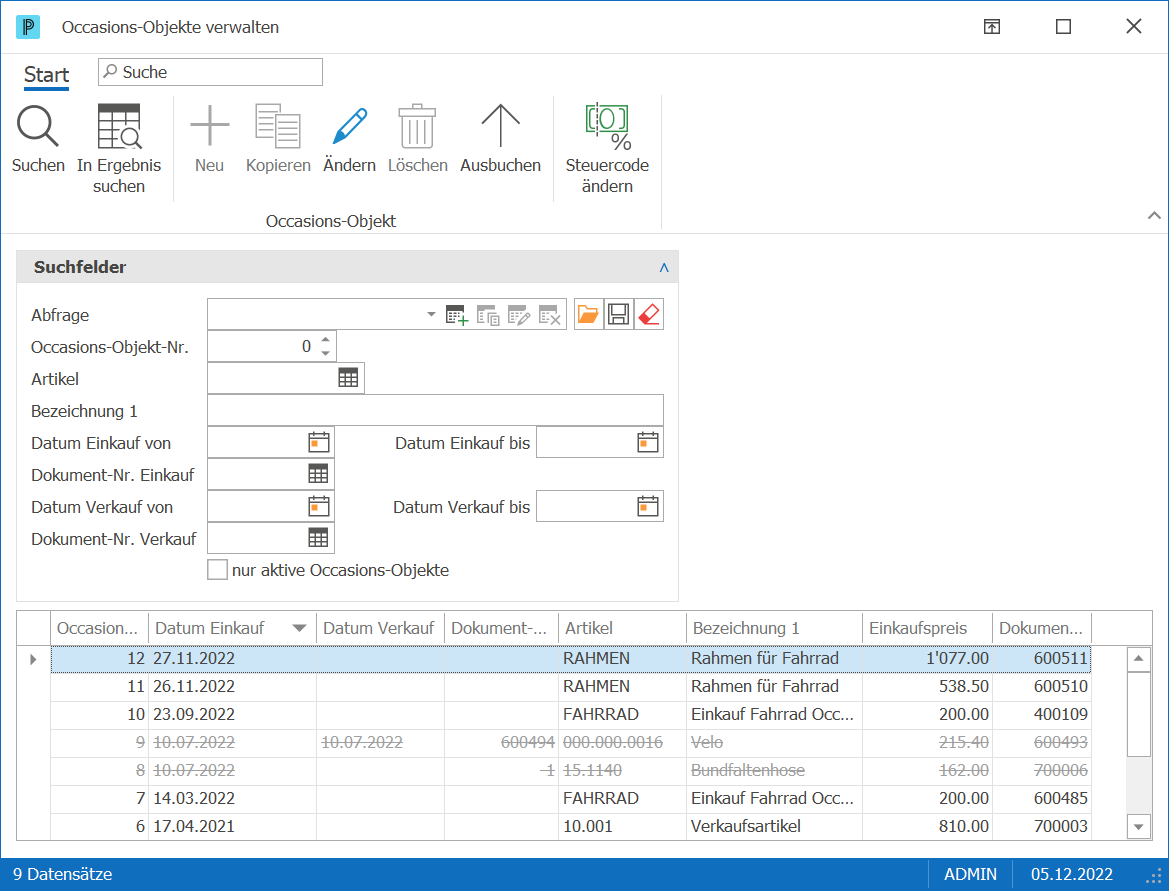Click the ribbon display options button

[992, 27]
